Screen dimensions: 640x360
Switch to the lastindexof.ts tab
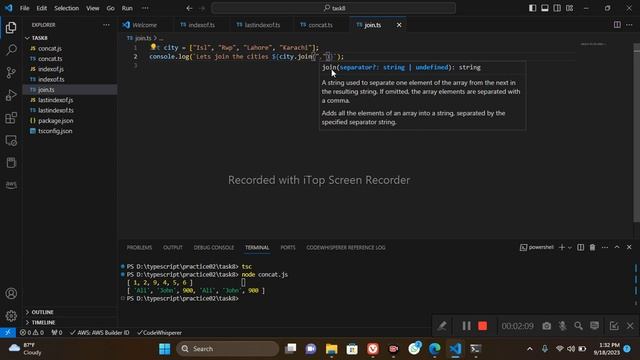click(x=262, y=25)
